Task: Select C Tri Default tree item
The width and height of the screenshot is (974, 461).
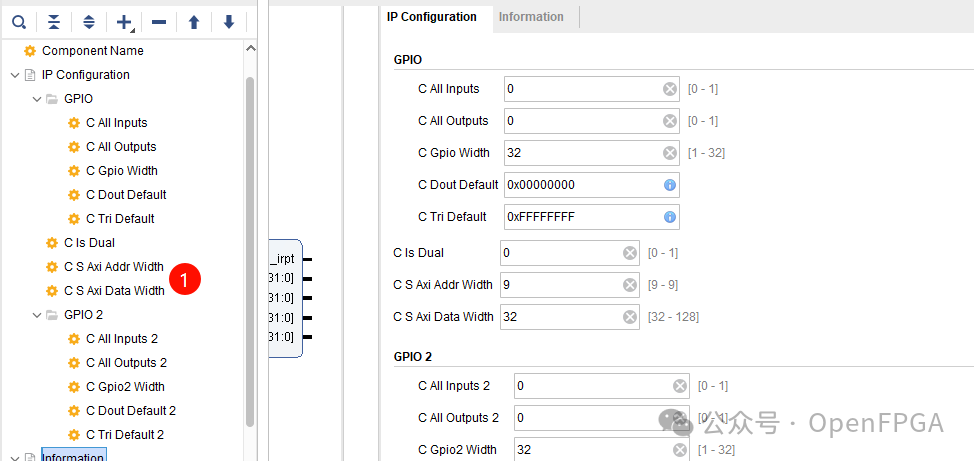Action: 120,219
